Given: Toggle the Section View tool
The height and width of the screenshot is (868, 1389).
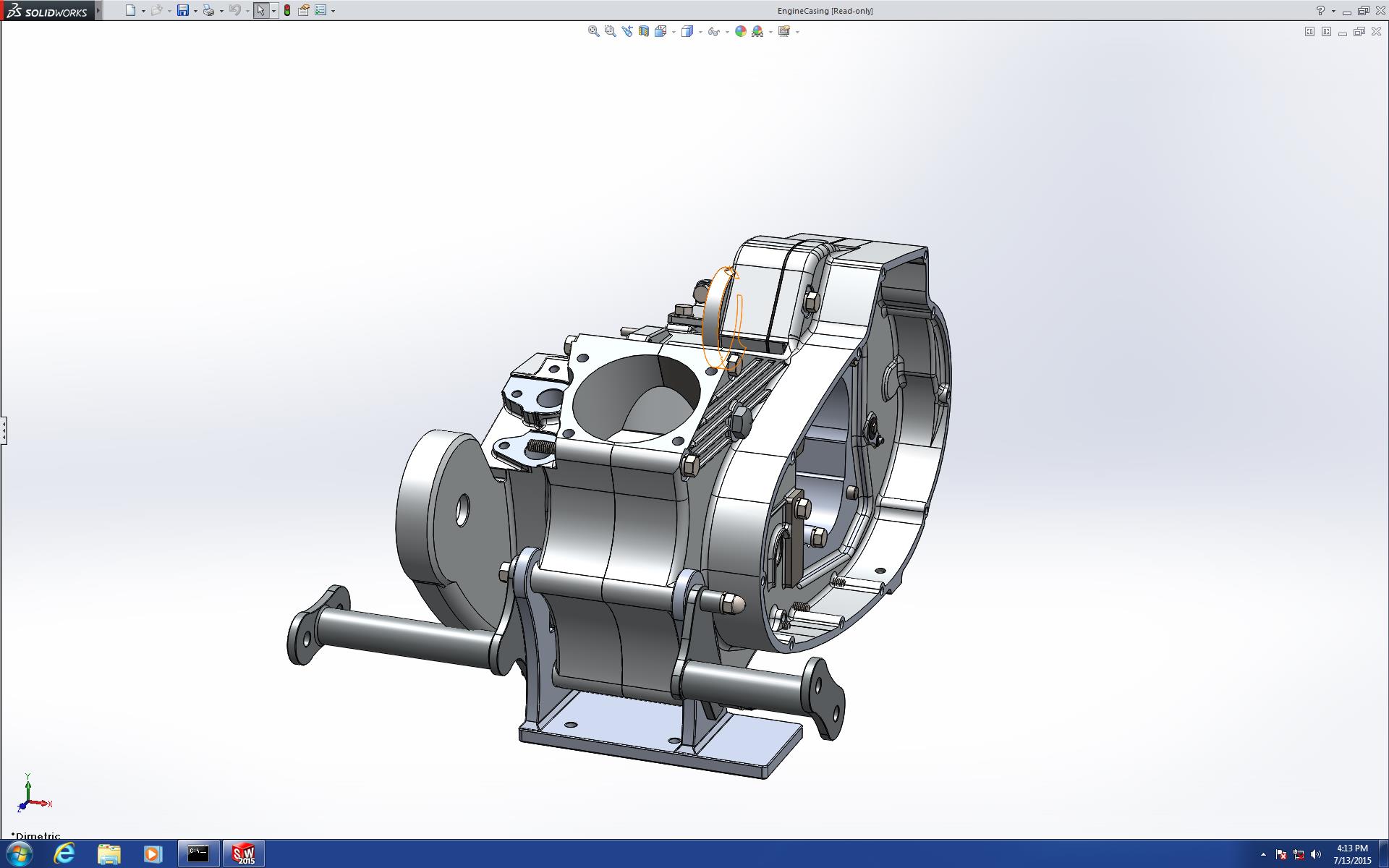Looking at the screenshot, I should tap(643, 31).
